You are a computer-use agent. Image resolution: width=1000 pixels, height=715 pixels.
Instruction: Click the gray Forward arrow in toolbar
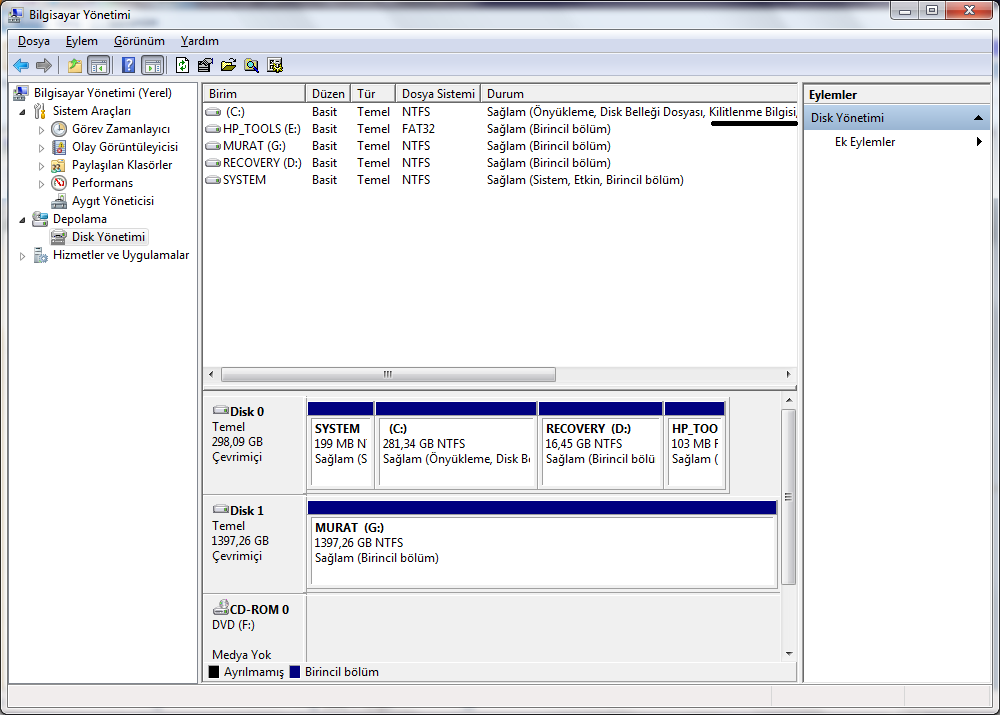click(x=44, y=65)
